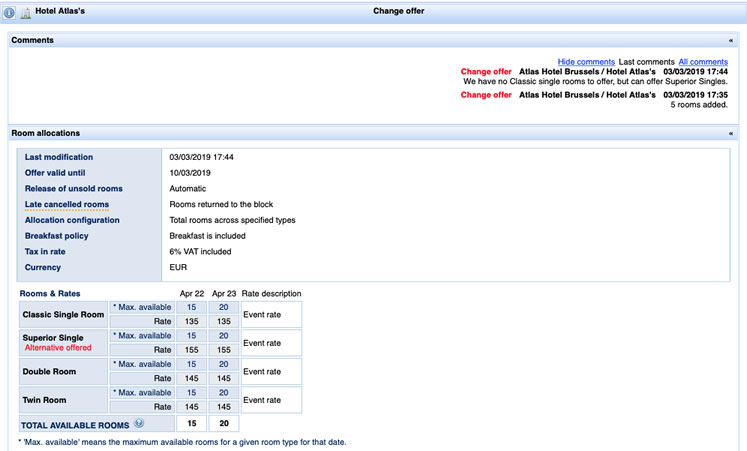Select Superior Single rate 155 for Apr 22
The height and width of the screenshot is (451, 747).
click(192, 350)
